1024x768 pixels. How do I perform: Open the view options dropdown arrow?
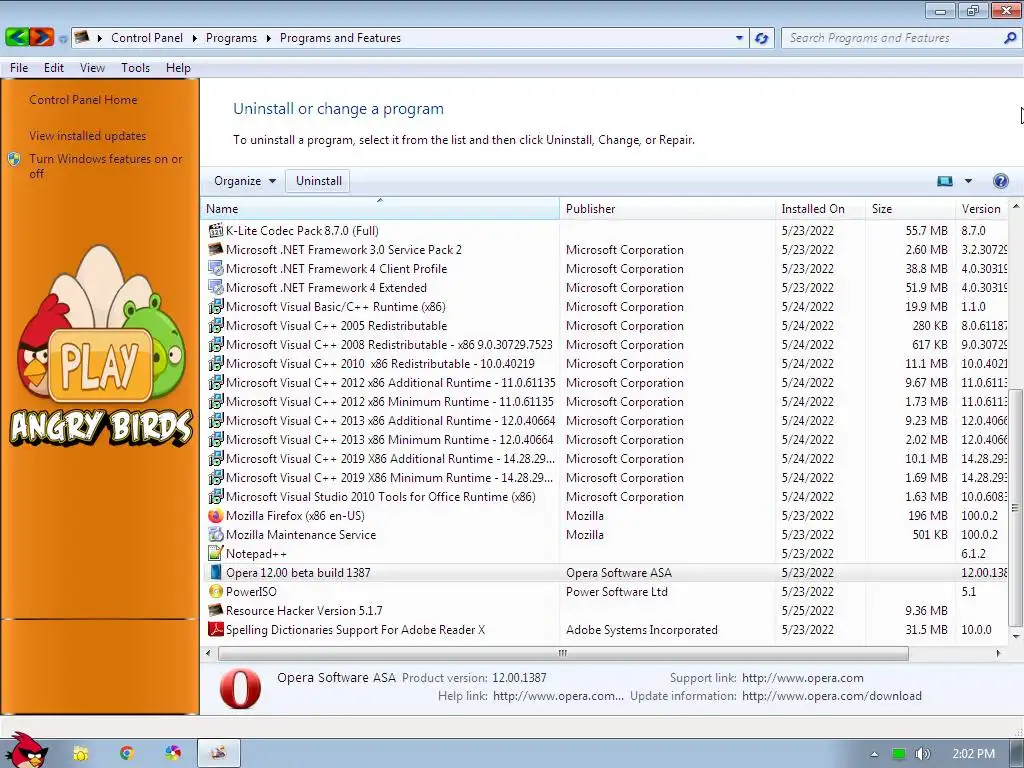tap(968, 181)
